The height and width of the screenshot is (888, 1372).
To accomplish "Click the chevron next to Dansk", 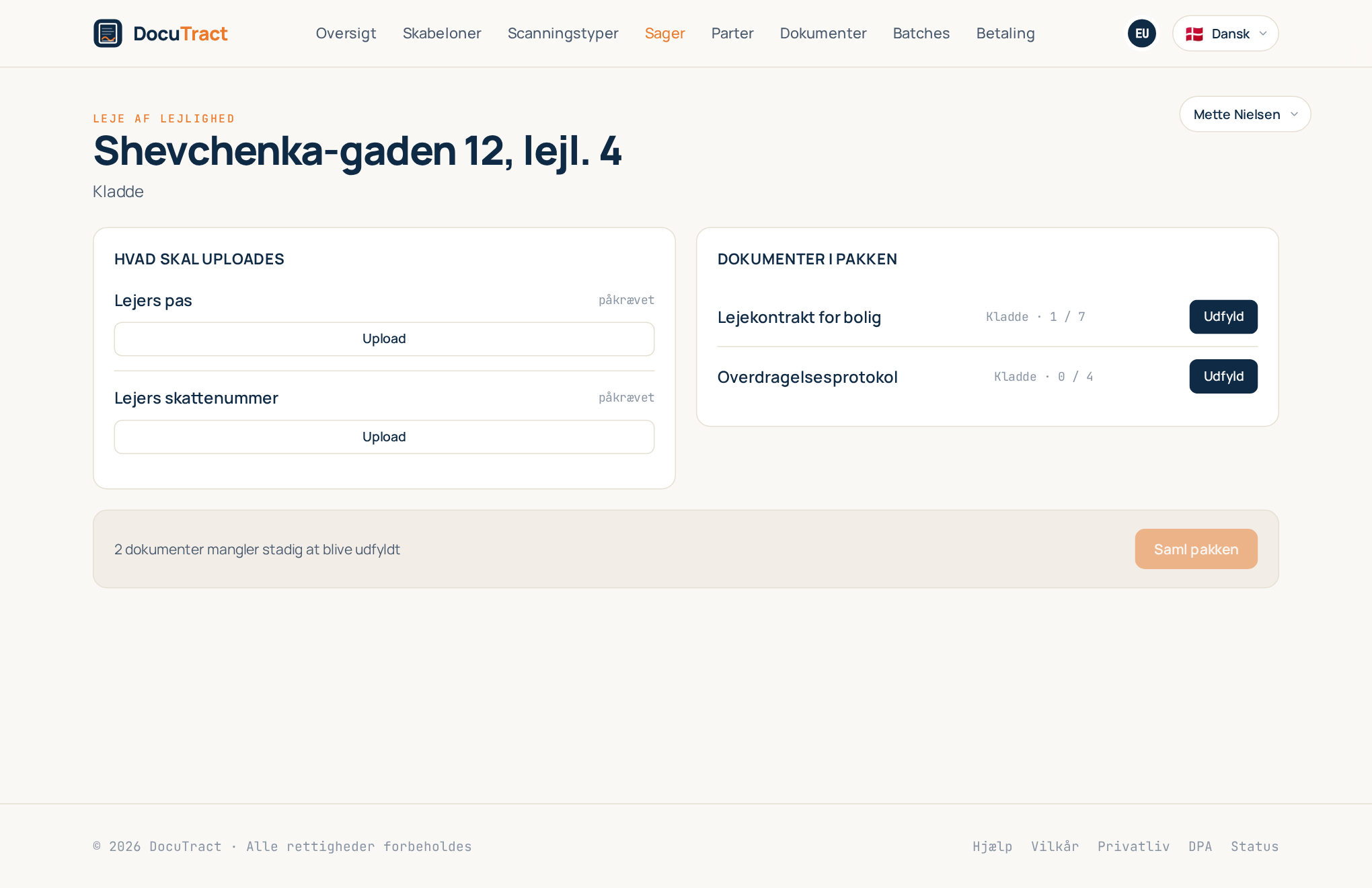I will tap(1263, 34).
